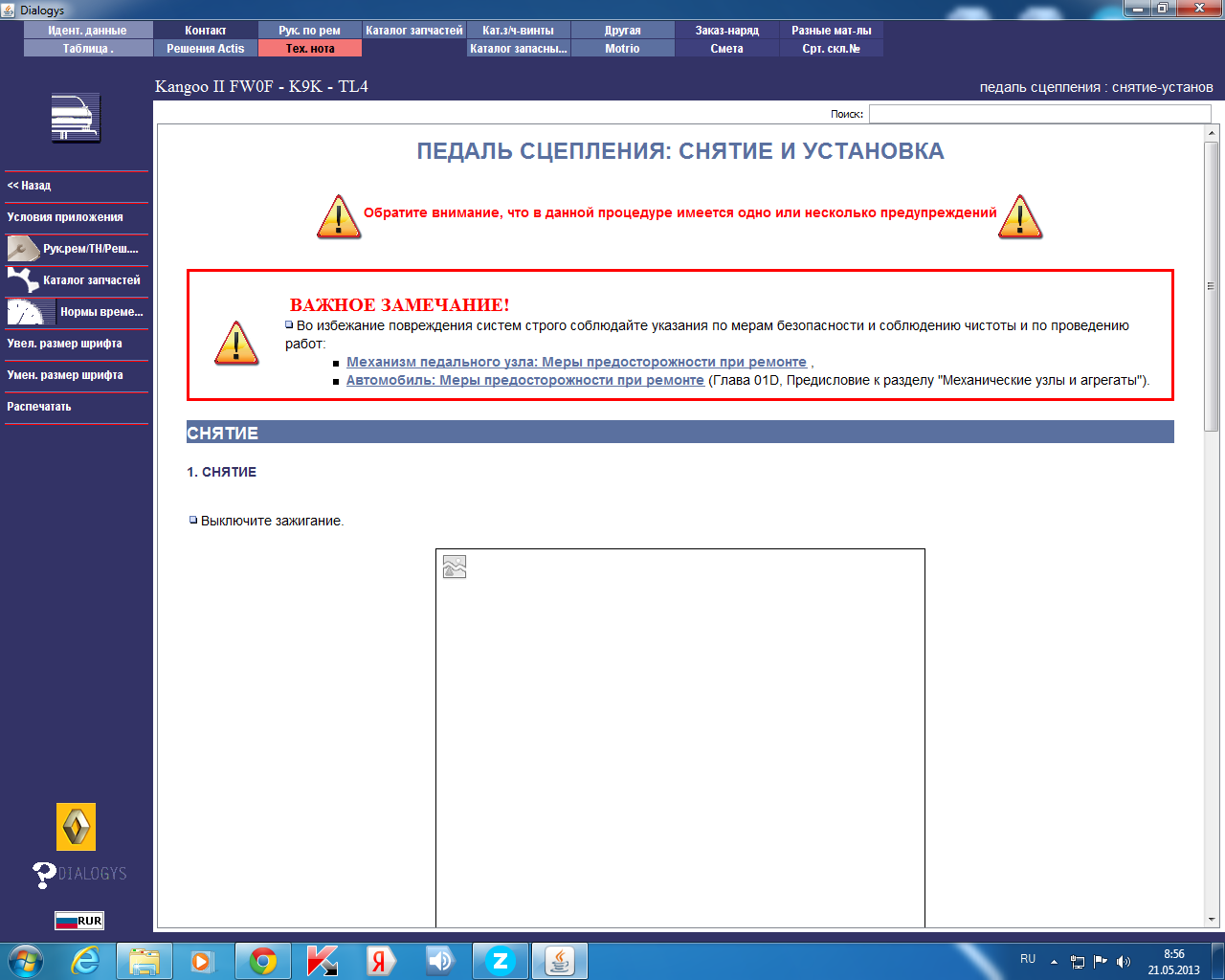Click the 1. СНЯТИЕ subheading
This screenshot has width=1225, height=980.
[x=222, y=472]
